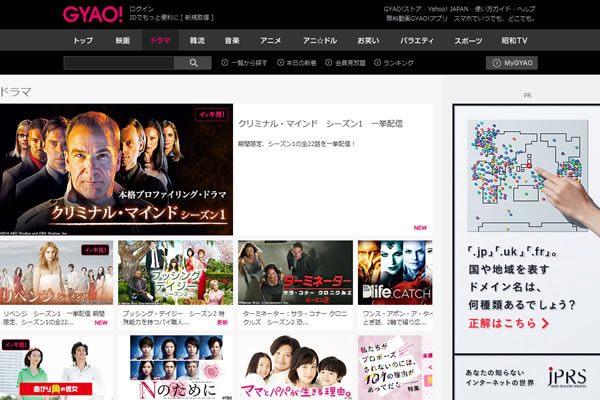Viewport: 600px width, 400px height.
Task: Open プッシング・デイジー シーズン2 thumbnail
Action: click(x=175, y=273)
